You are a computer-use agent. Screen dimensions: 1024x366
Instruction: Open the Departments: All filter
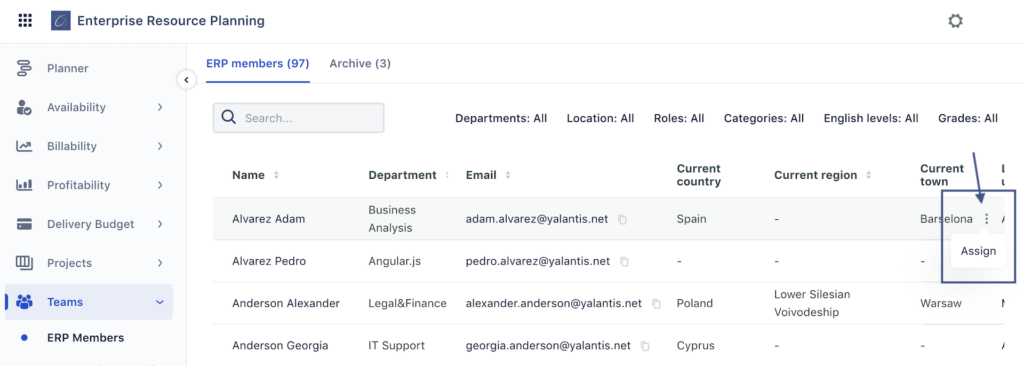click(501, 118)
